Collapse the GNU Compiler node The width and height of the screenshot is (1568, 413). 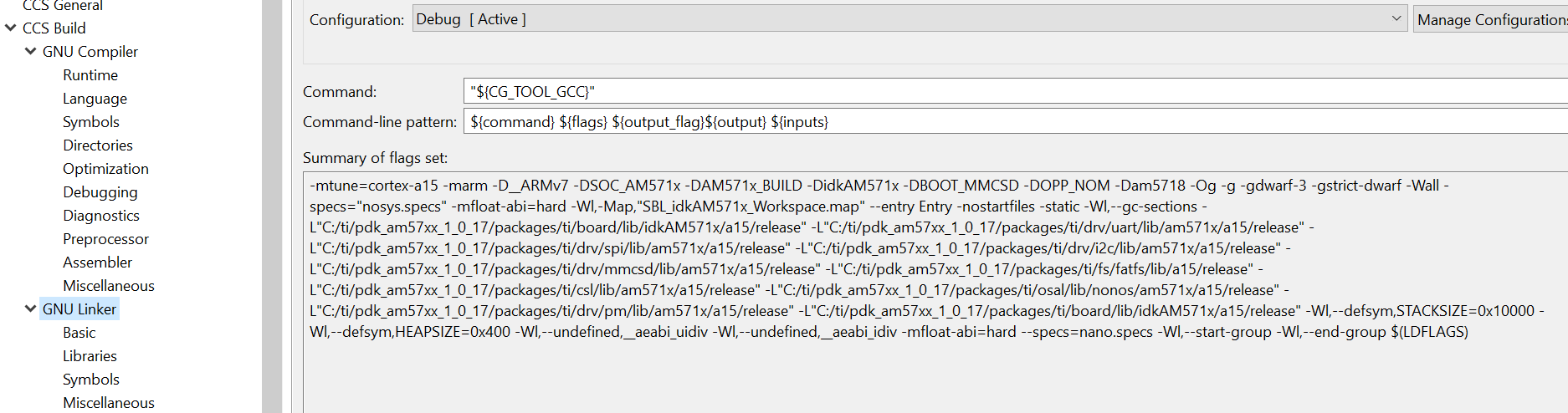[31, 51]
